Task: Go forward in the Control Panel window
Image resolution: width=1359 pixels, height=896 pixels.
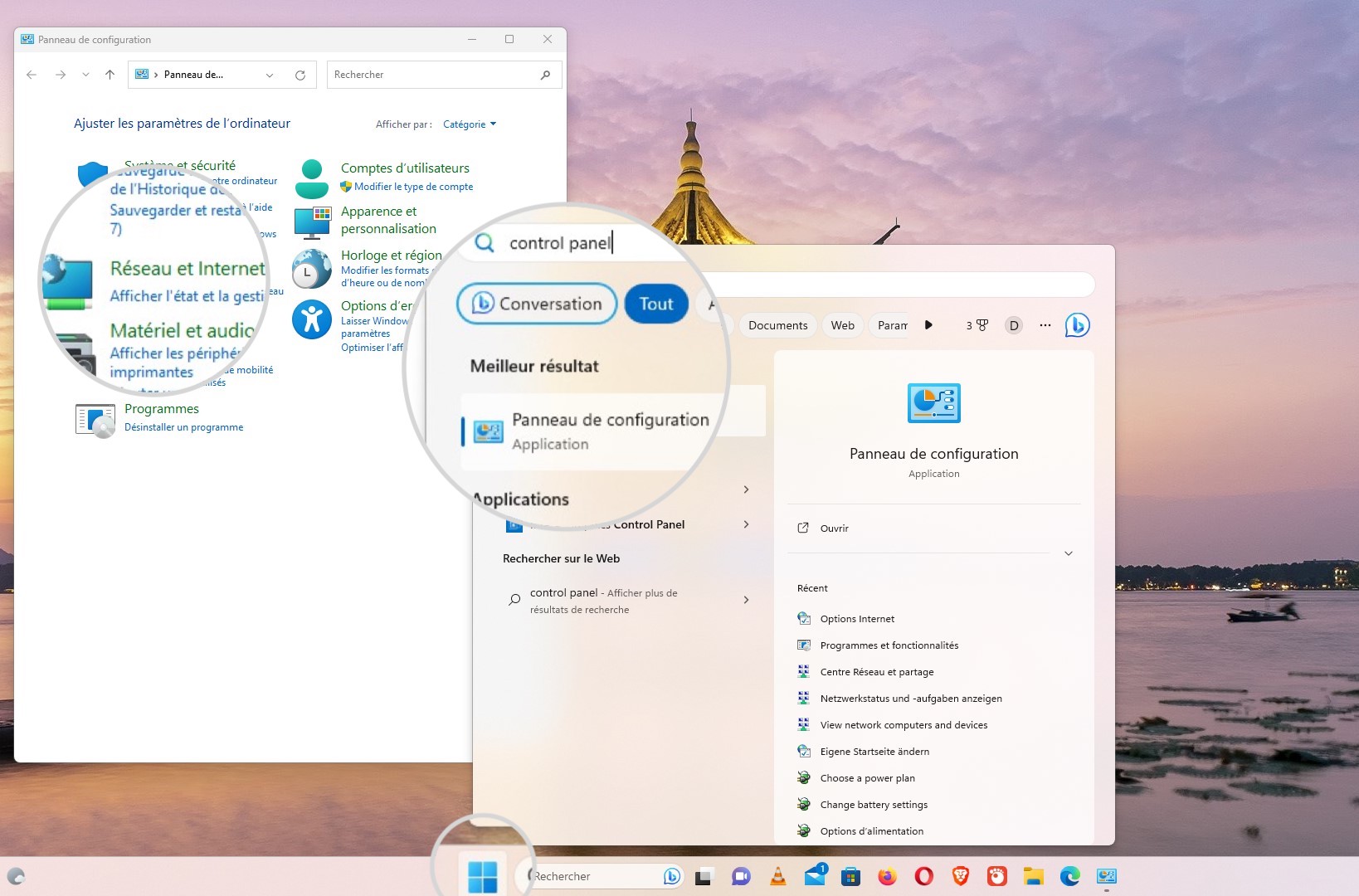Action: [61, 75]
